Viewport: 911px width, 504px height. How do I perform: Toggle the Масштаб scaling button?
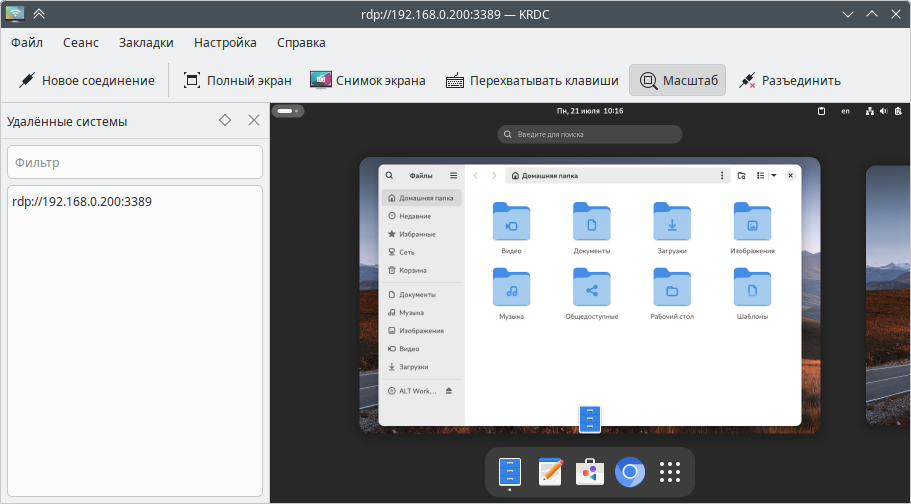(x=677, y=80)
